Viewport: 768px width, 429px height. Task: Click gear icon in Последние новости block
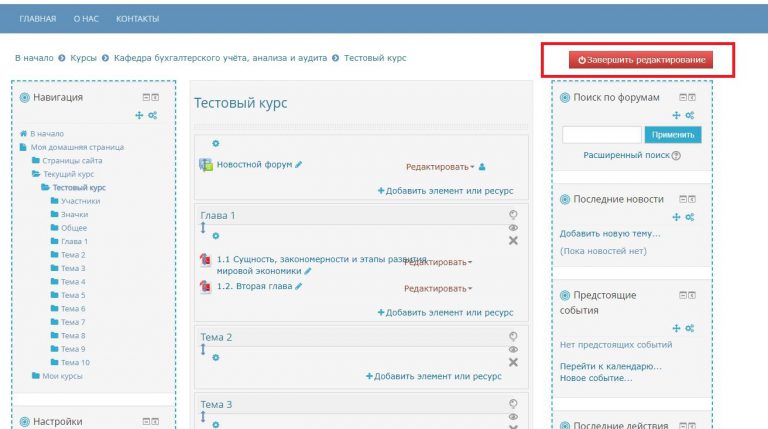coord(690,217)
